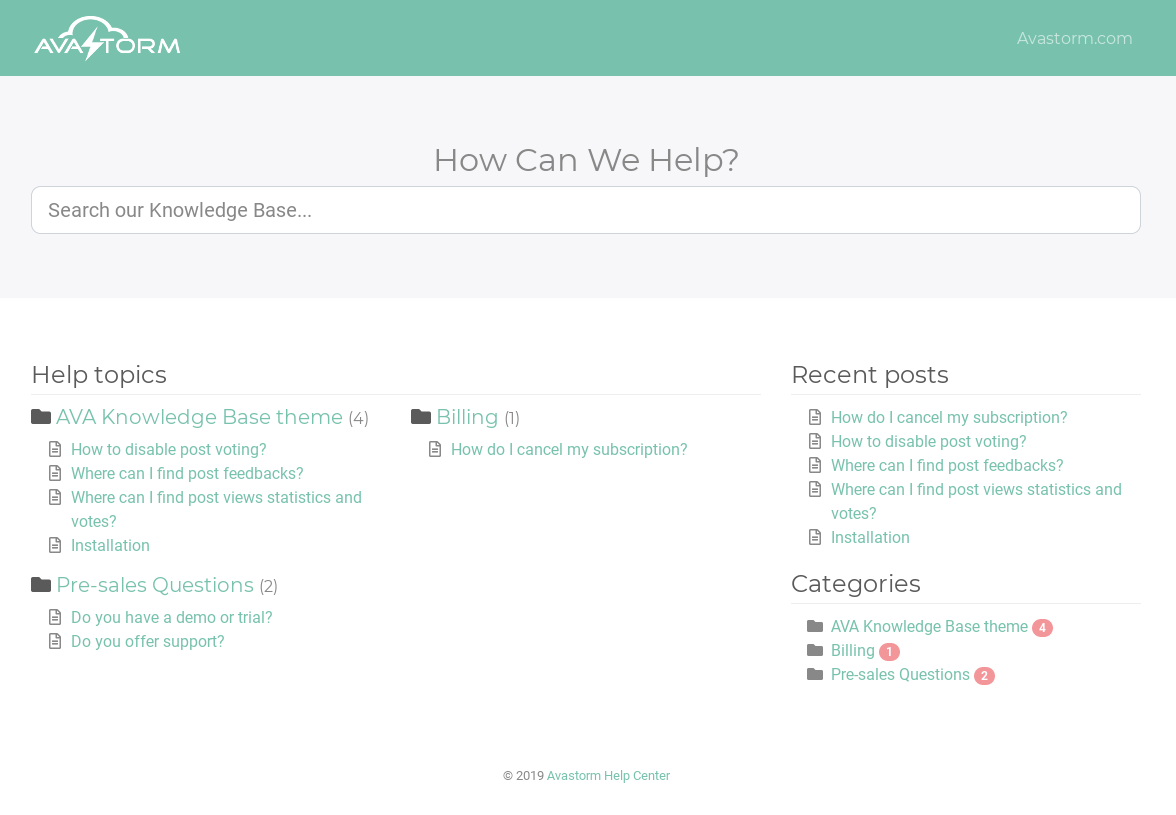The height and width of the screenshot is (815, 1176).
Task: Open 'How do I cancel my subscription?' in Recent posts
Action: pyautogui.click(x=949, y=417)
